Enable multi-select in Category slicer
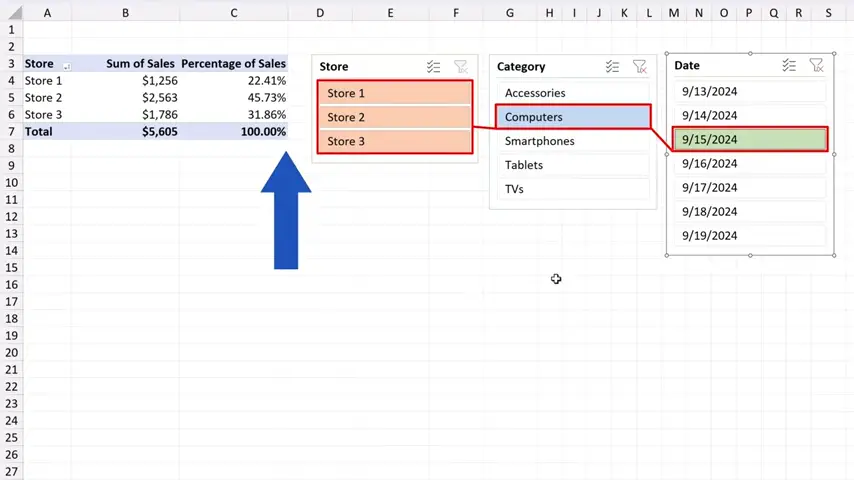This screenshot has width=854, height=480. (x=612, y=67)
